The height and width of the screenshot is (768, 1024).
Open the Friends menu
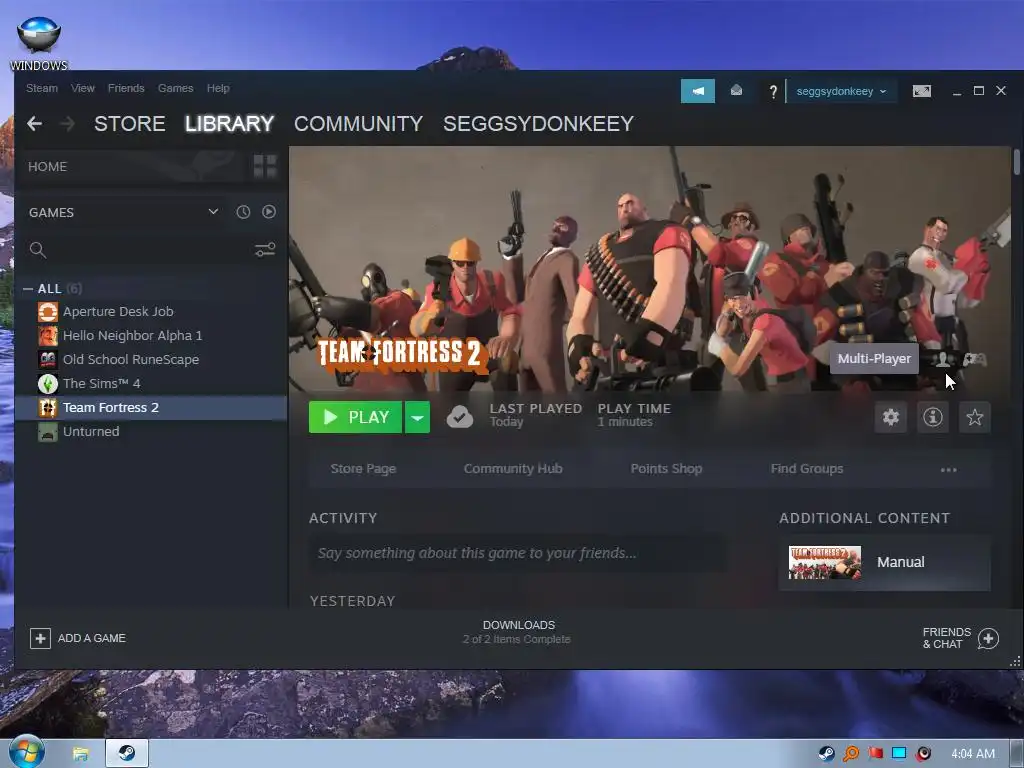tap(126, 88)
